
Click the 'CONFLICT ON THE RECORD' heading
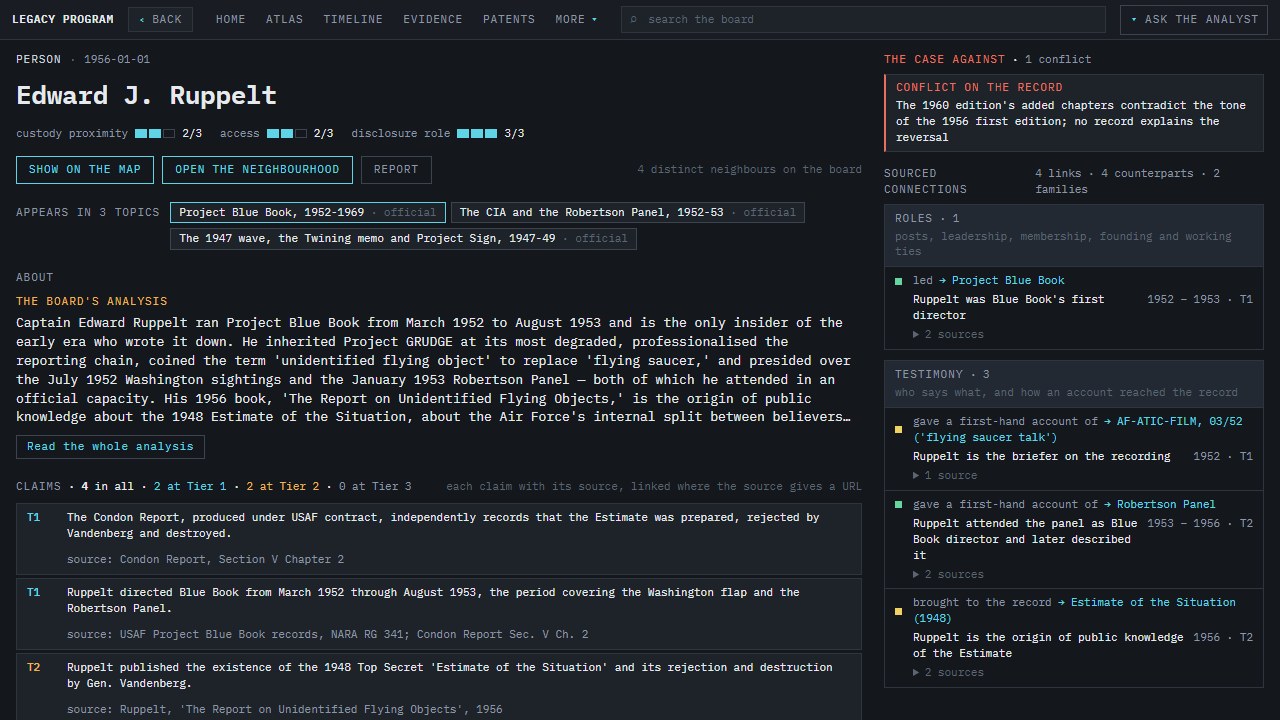pos(979,87)
